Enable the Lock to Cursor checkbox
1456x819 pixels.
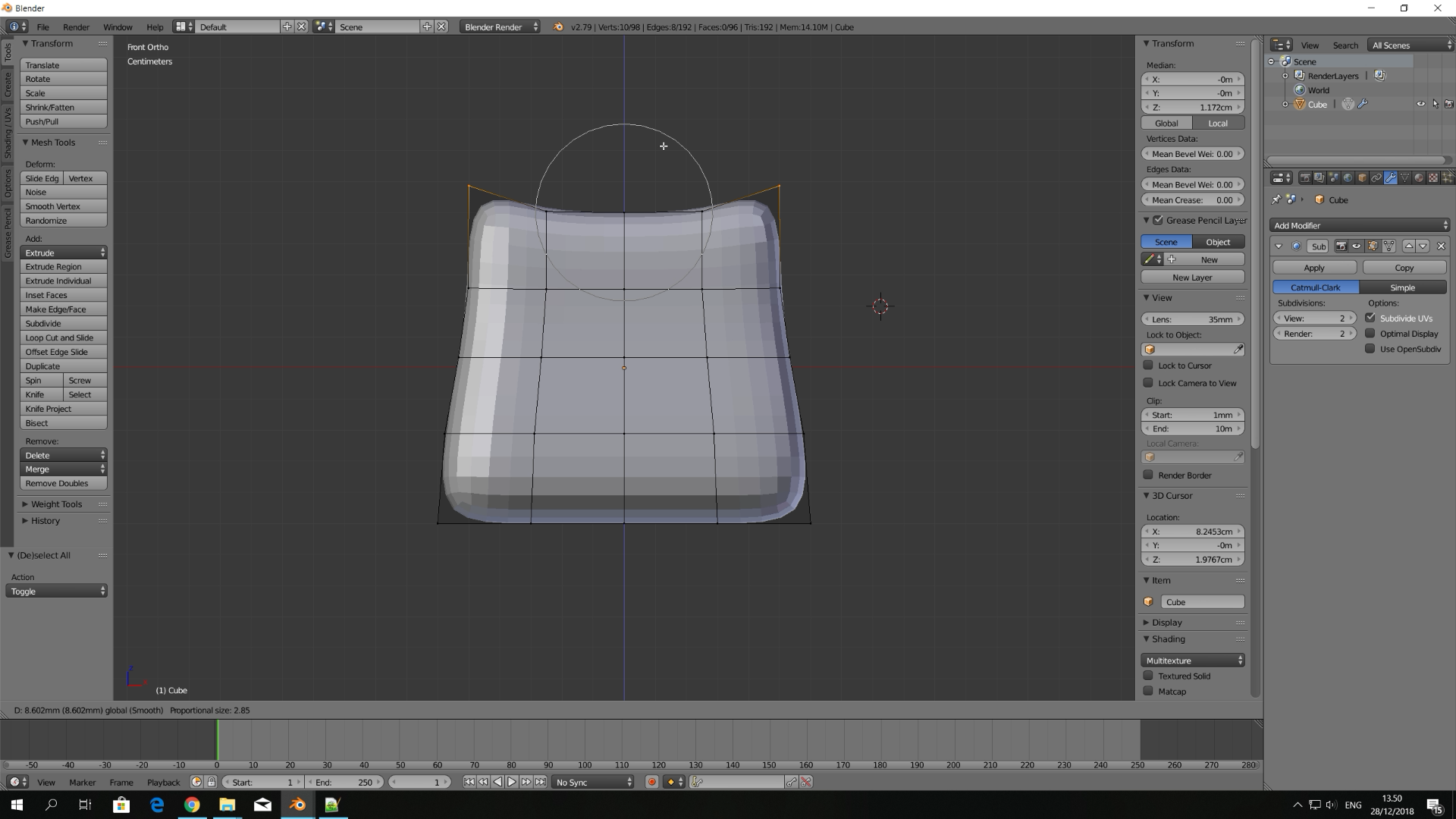[x=1148, y=365]
